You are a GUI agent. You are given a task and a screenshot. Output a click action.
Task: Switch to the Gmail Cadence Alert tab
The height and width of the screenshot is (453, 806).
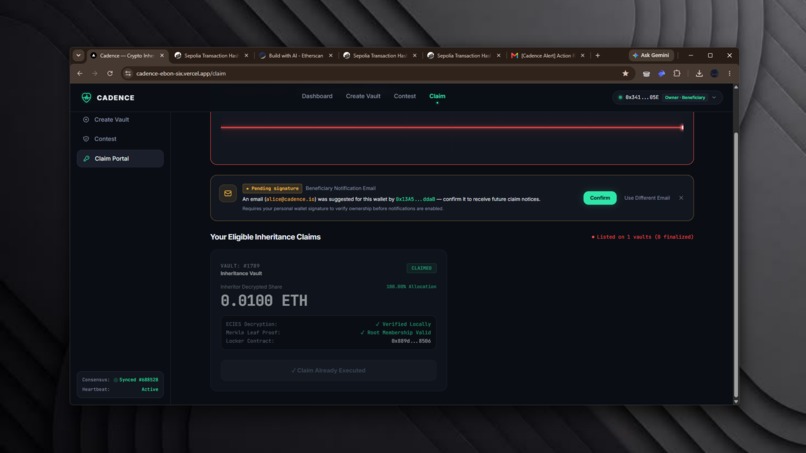coord(546,56)
